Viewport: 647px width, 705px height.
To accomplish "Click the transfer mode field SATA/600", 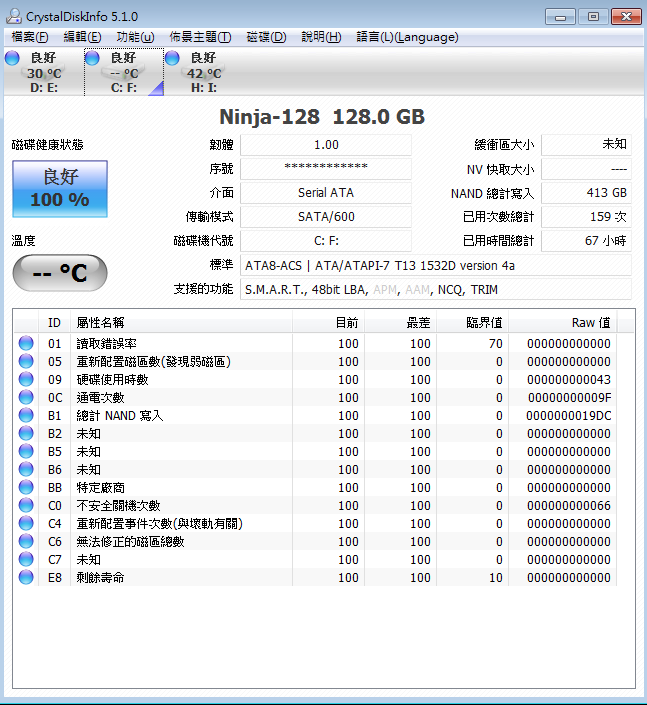I will pos(326,217).
